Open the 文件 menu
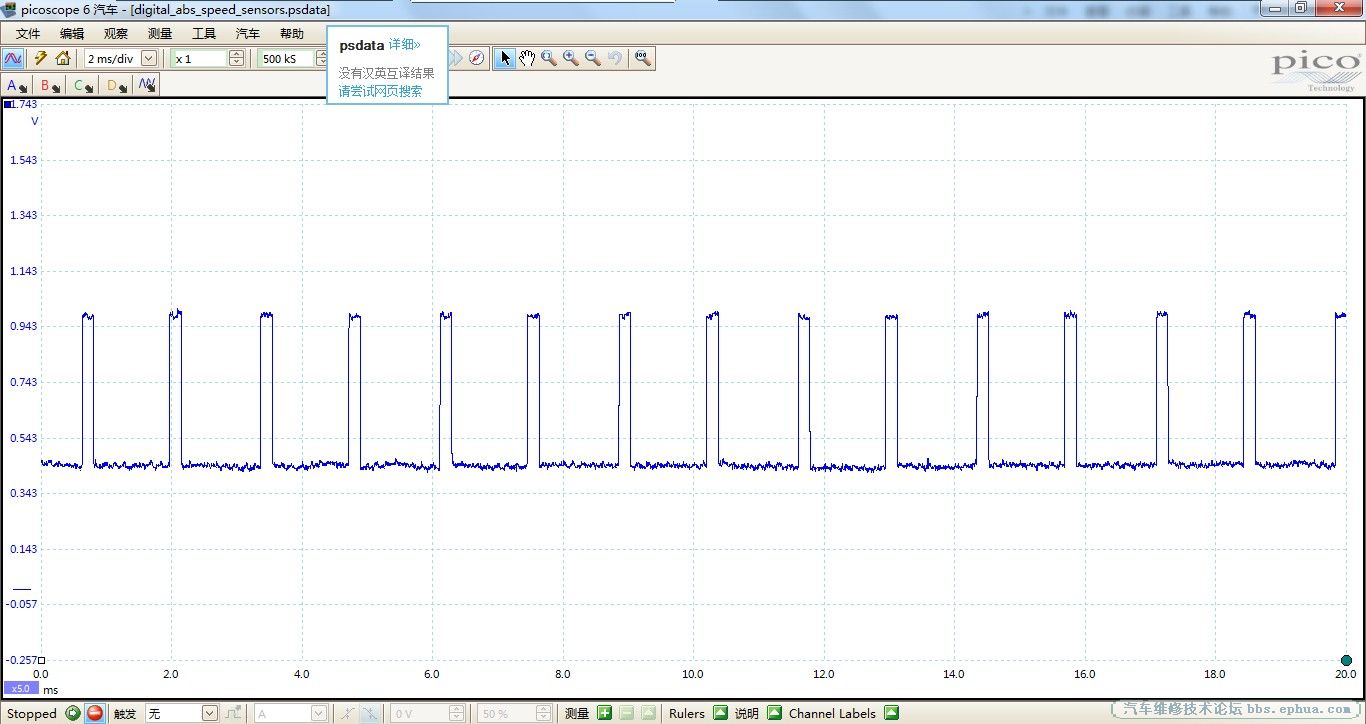Screen dimensions: 1366x724 pyautogui.click(x=28, y=33)
